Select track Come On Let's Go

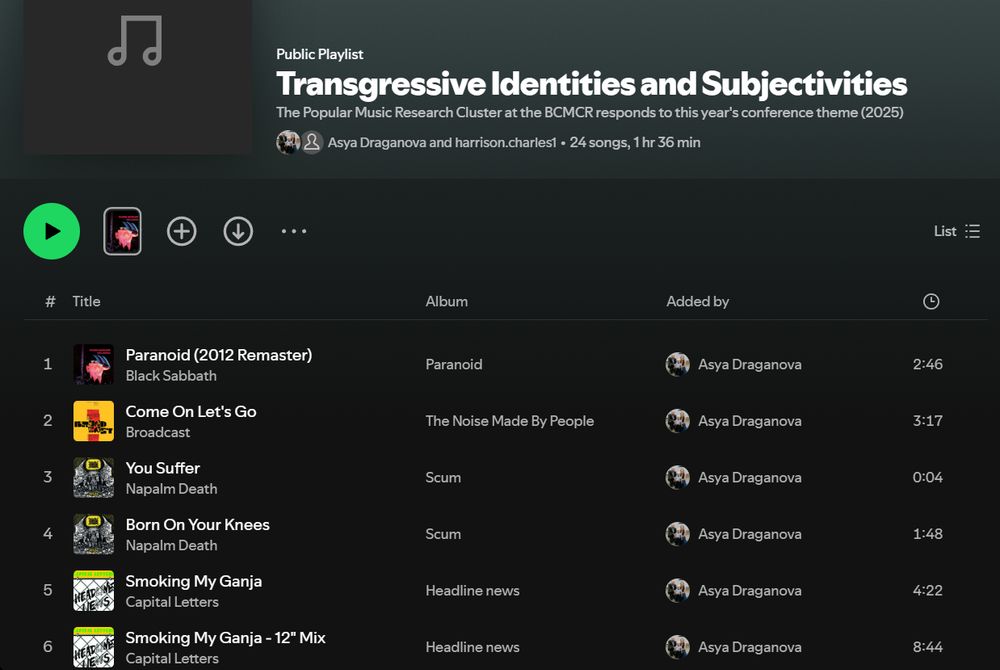point(191,412)
